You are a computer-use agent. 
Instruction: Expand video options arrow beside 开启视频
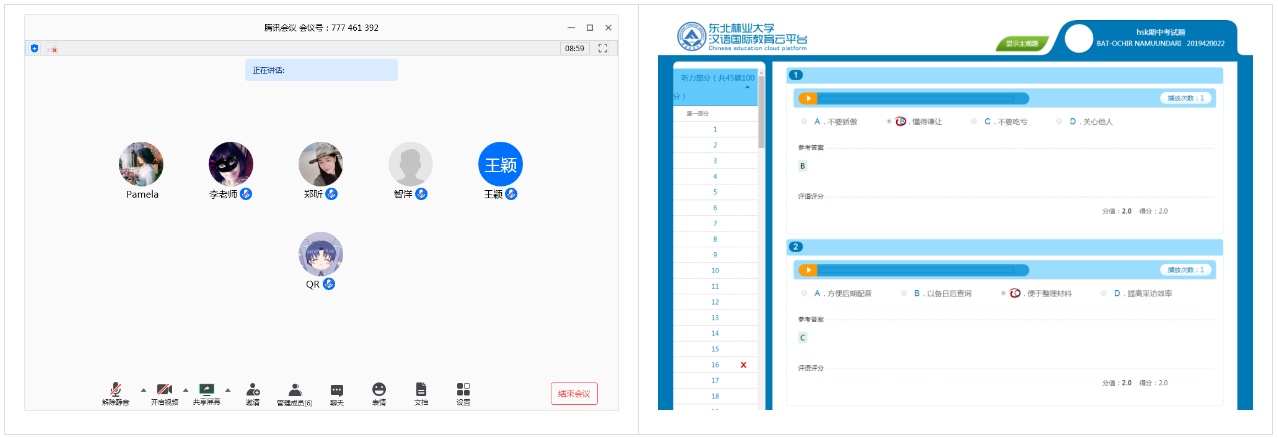click(185, 390)
